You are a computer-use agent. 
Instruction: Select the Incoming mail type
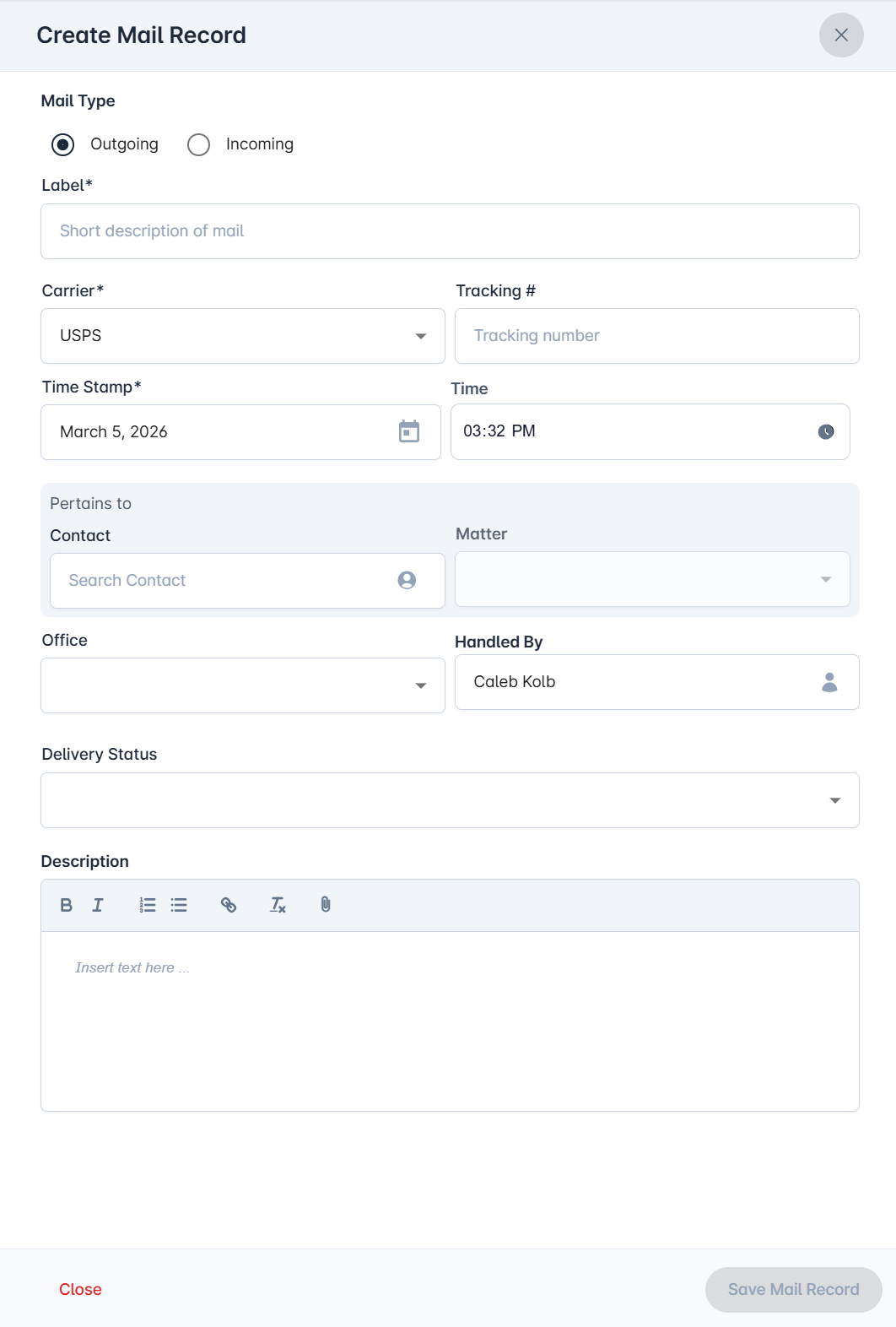coord(199,144)
